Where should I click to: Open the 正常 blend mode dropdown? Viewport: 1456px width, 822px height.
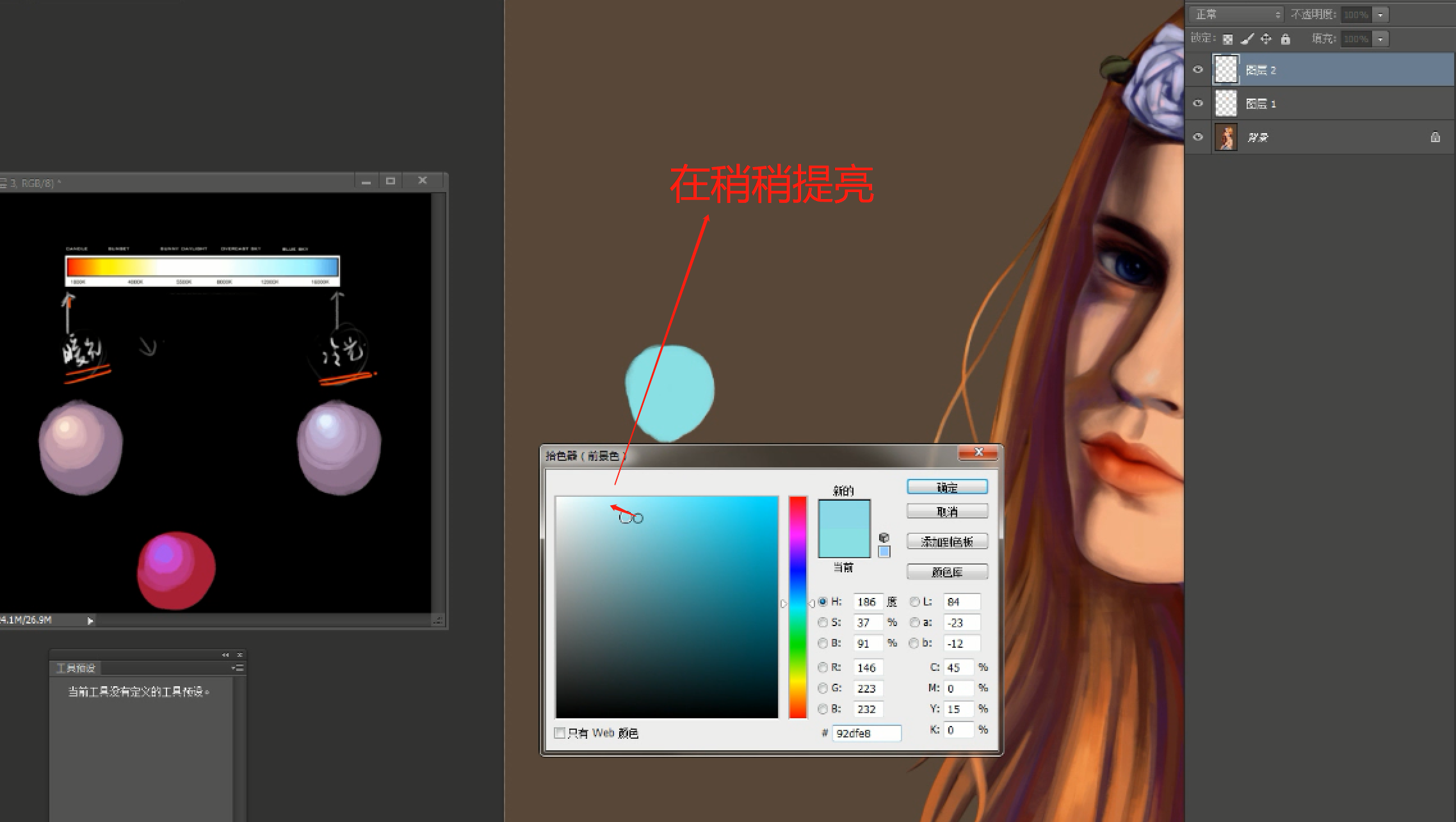tap(1237, 14)
